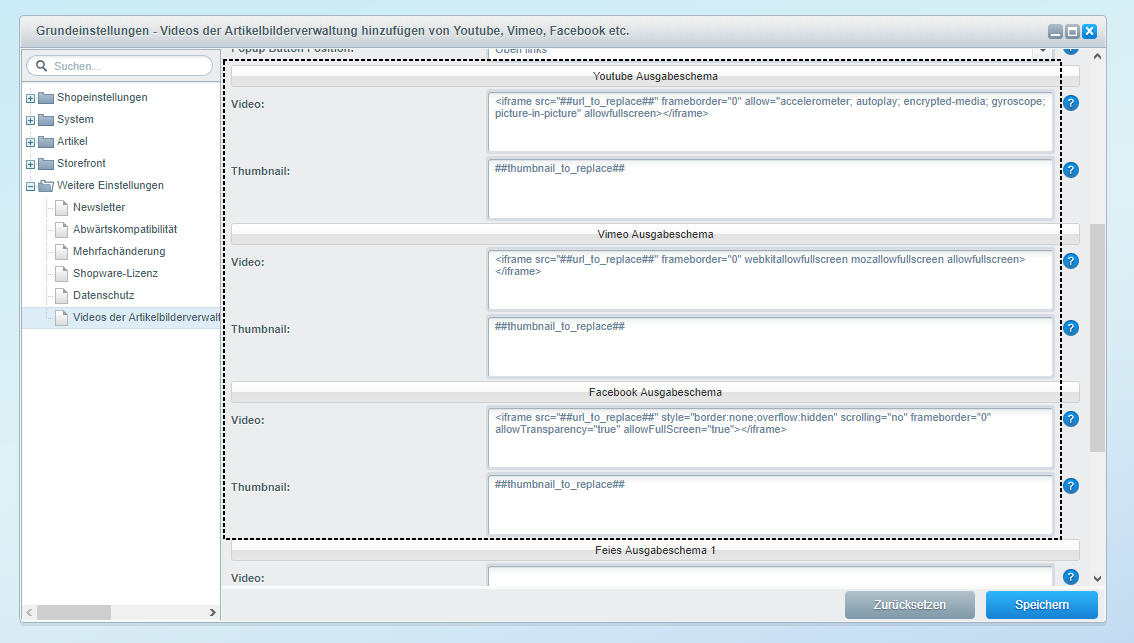1134x643 pixels.
Task: Click the scroll down arrow of settings panel
Action: tap(1097, 579)
